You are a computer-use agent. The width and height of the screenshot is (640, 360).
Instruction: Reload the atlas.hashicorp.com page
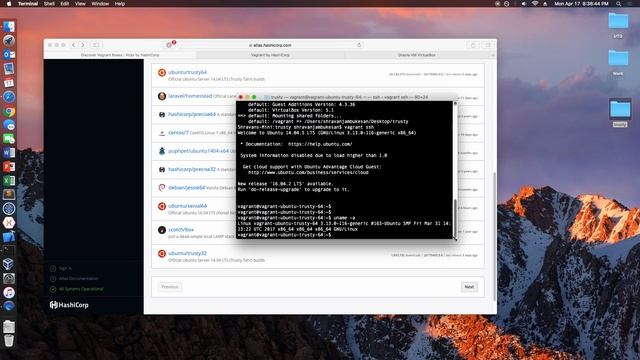point(359,45)
